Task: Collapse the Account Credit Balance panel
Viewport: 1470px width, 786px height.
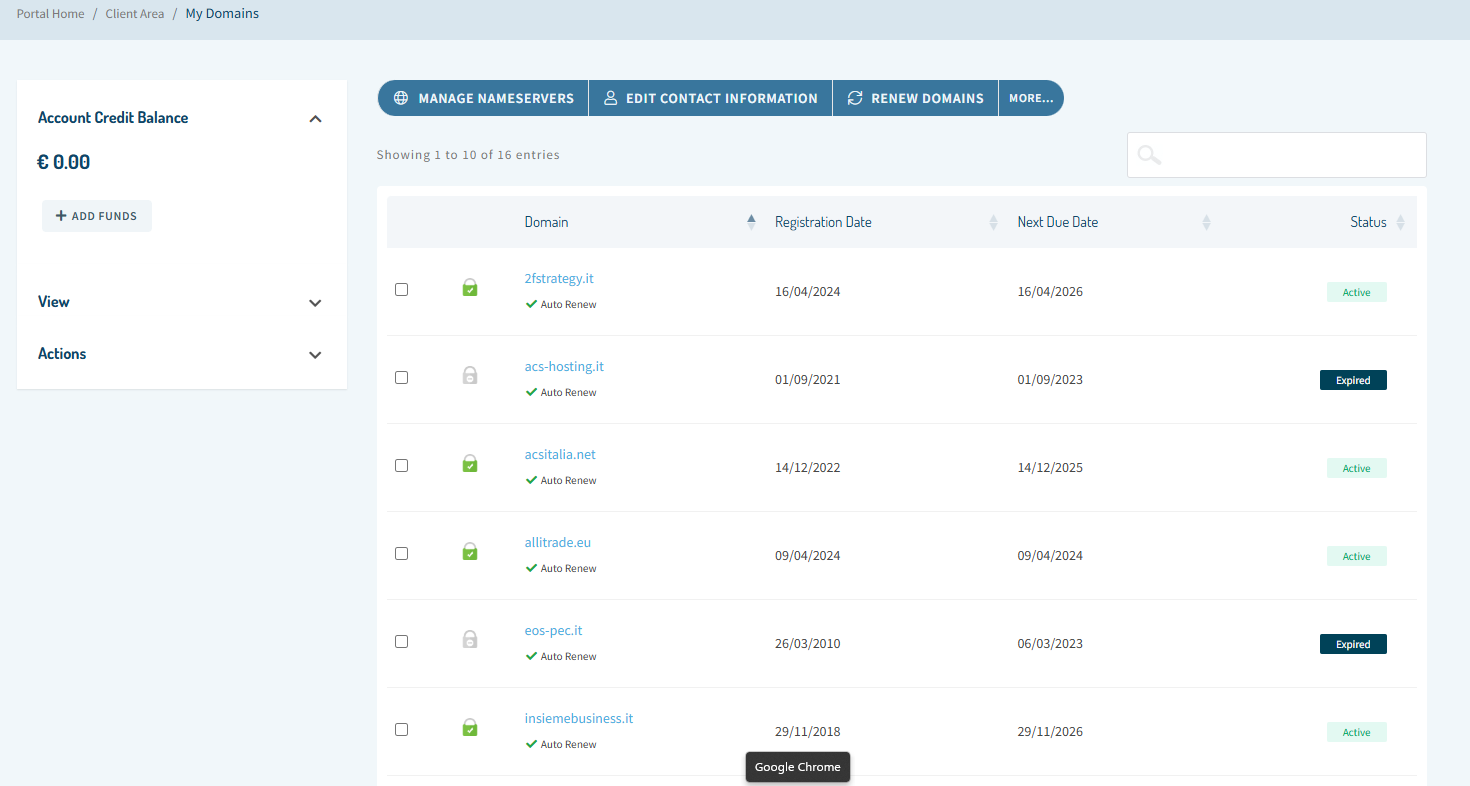Action: (315, 119)
